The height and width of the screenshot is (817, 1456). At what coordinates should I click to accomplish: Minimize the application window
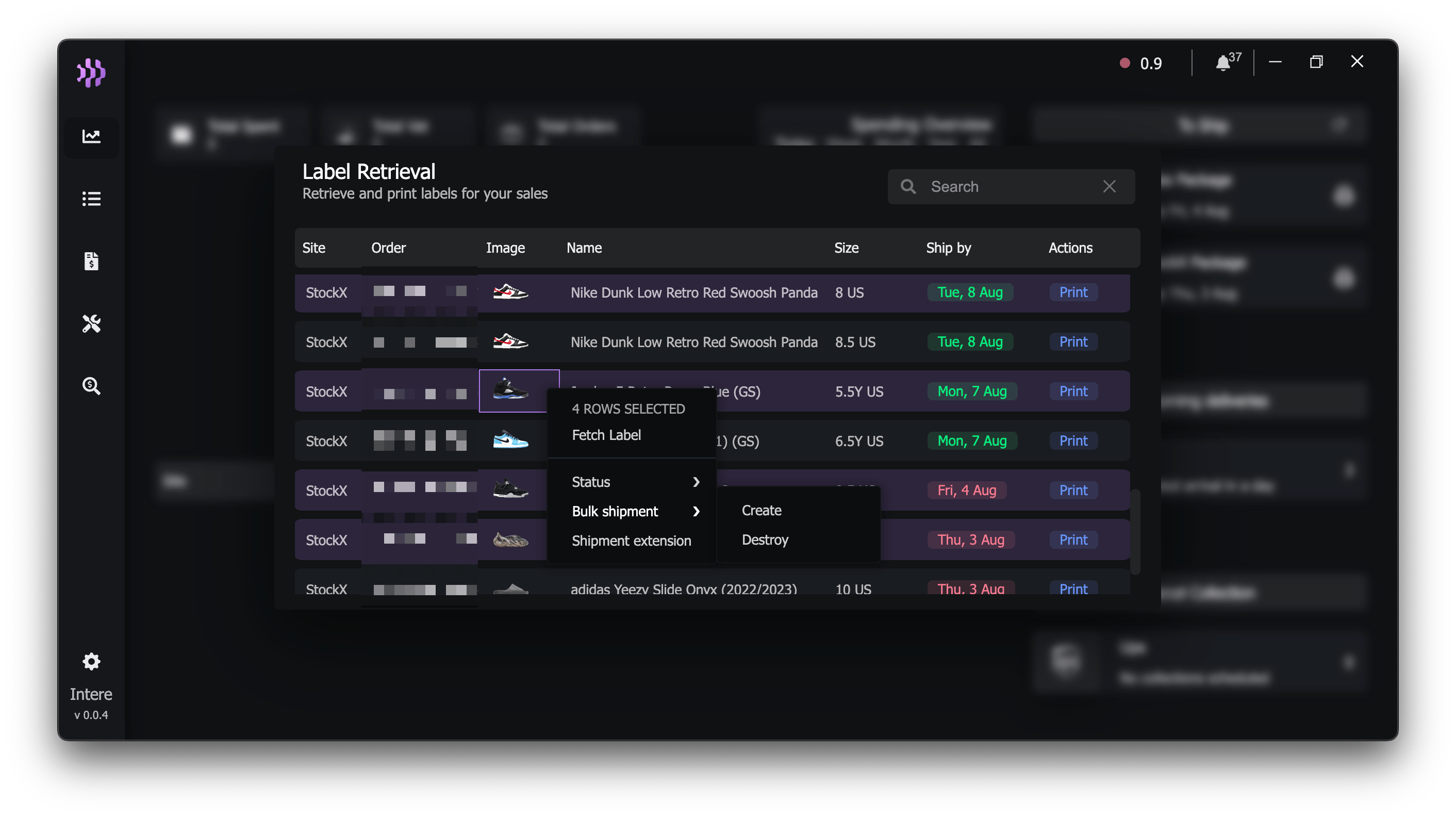coord(1275,61)
